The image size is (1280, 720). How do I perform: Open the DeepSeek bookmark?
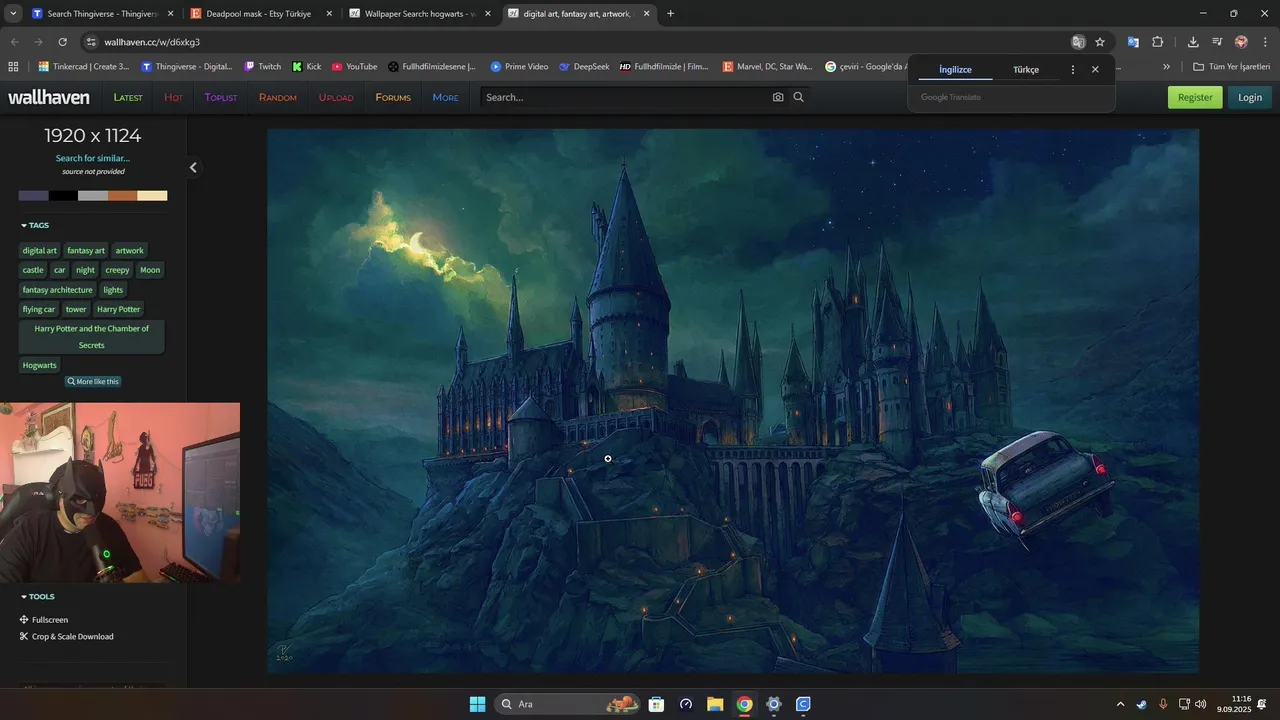tap(585, 67)
